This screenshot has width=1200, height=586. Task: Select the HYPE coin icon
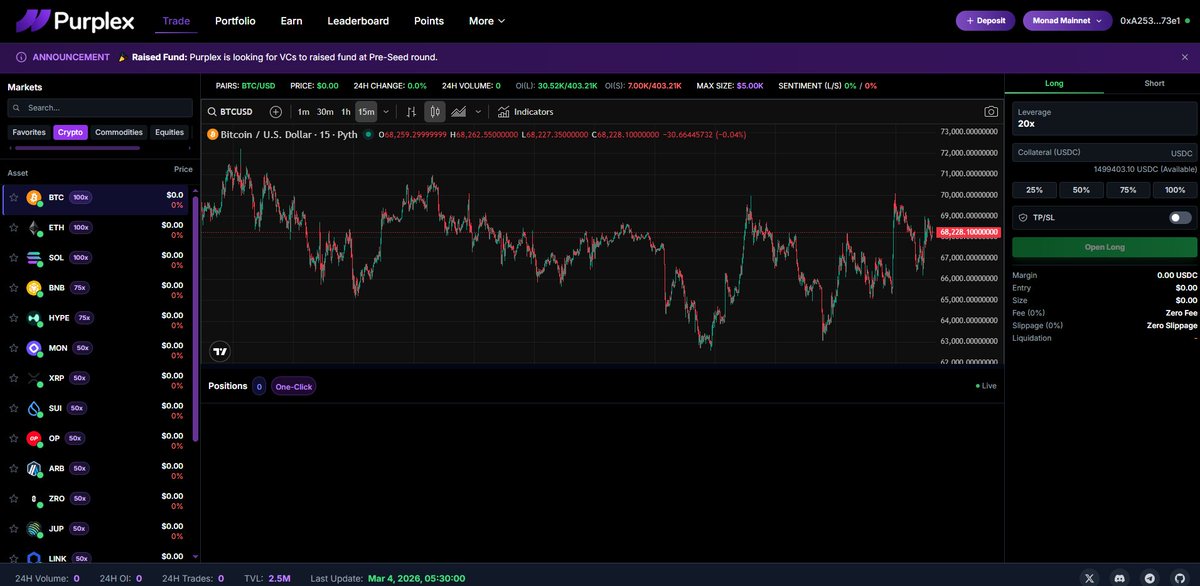(34, 318)
